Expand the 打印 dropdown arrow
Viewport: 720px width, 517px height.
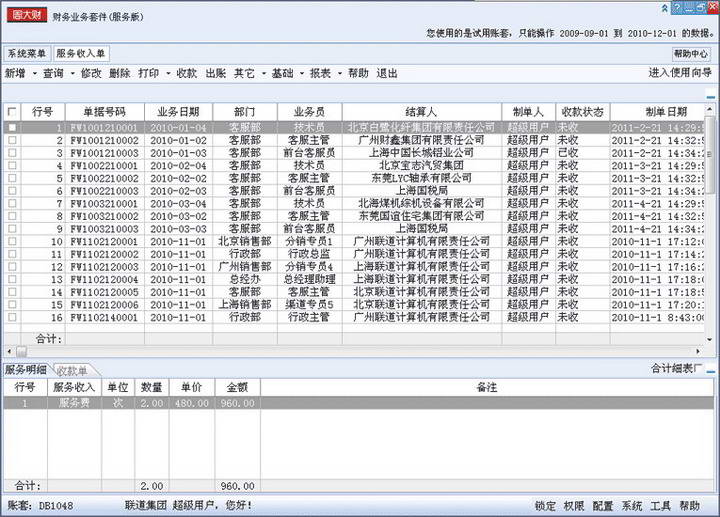168,74
